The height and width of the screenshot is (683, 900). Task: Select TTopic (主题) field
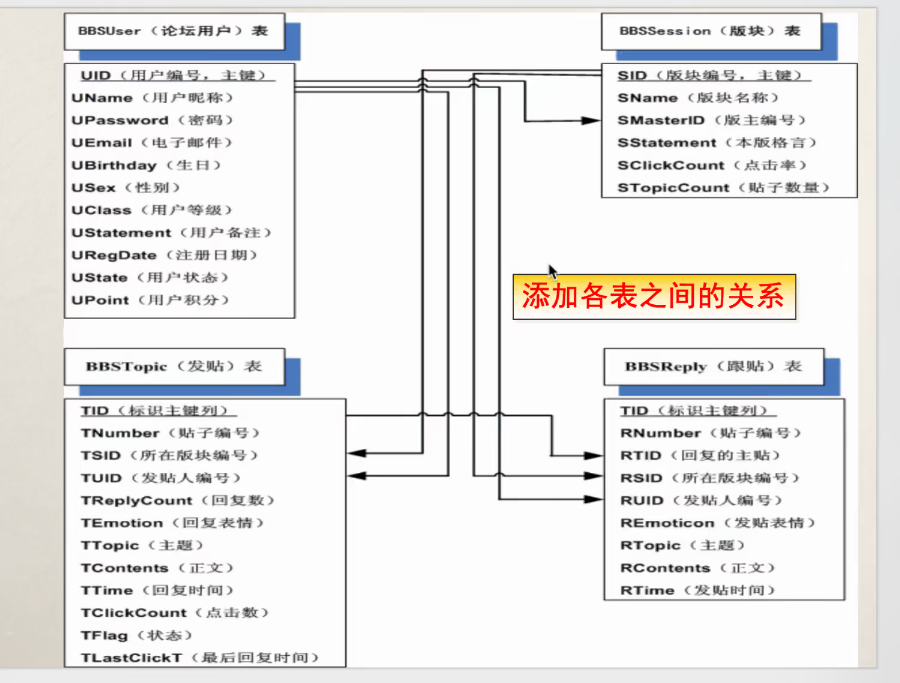142,545
